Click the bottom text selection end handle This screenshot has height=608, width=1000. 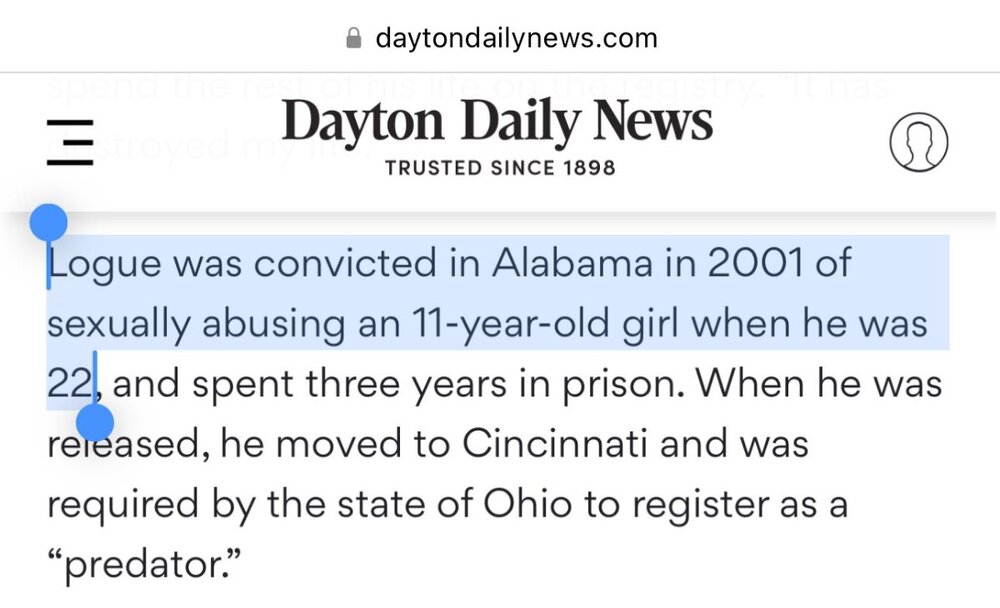coord(96,422)
